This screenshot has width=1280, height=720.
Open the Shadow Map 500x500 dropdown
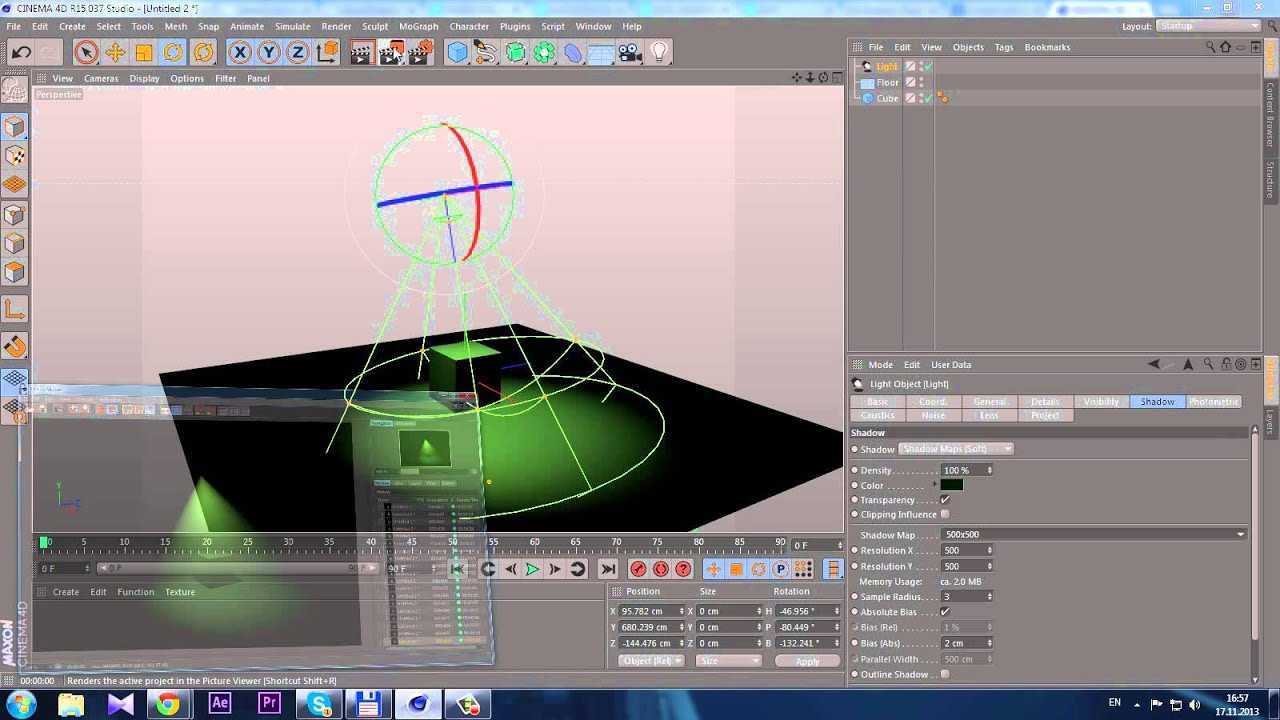[1093, 535]
